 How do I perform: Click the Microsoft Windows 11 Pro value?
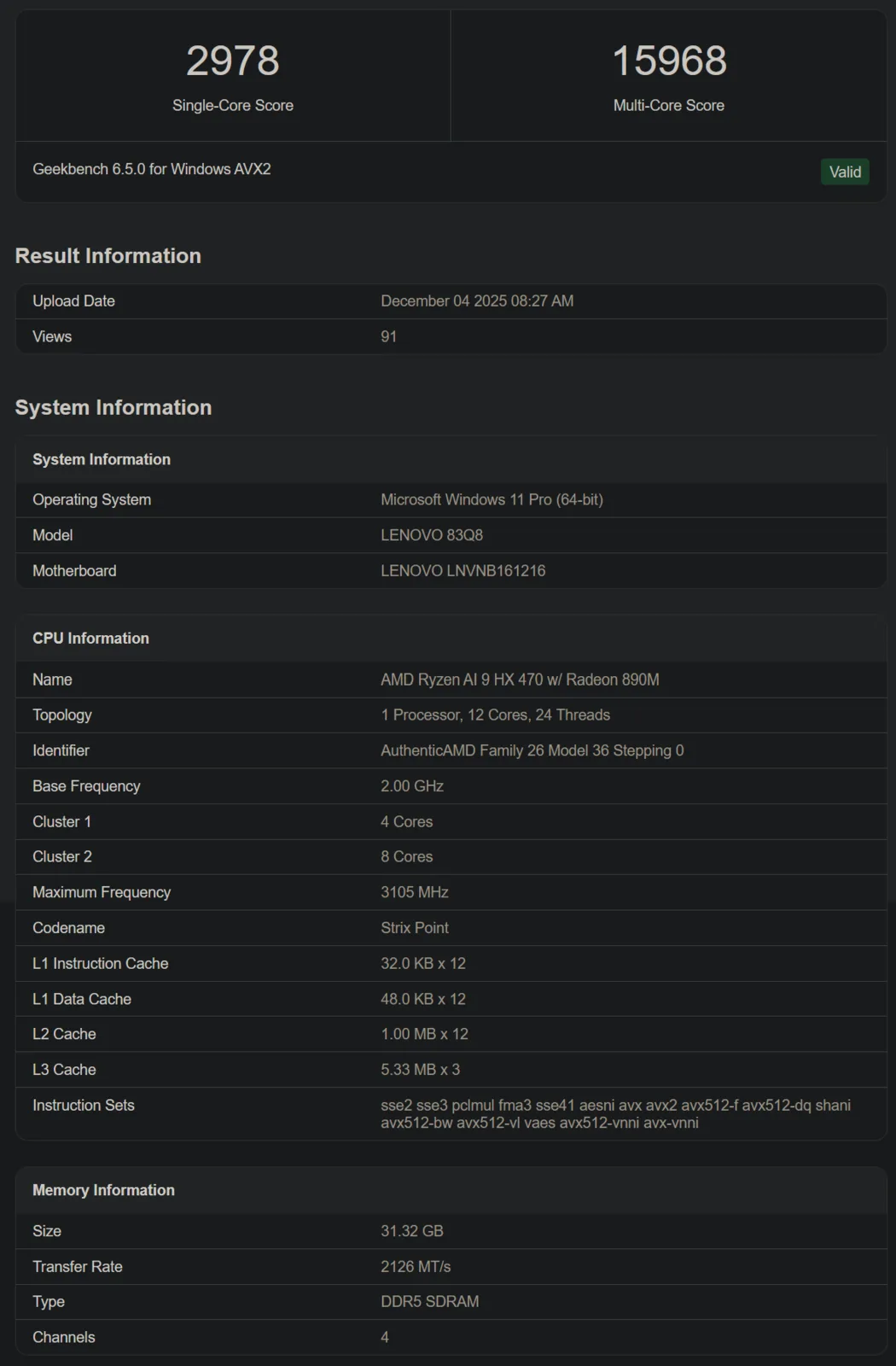point(492,499)
